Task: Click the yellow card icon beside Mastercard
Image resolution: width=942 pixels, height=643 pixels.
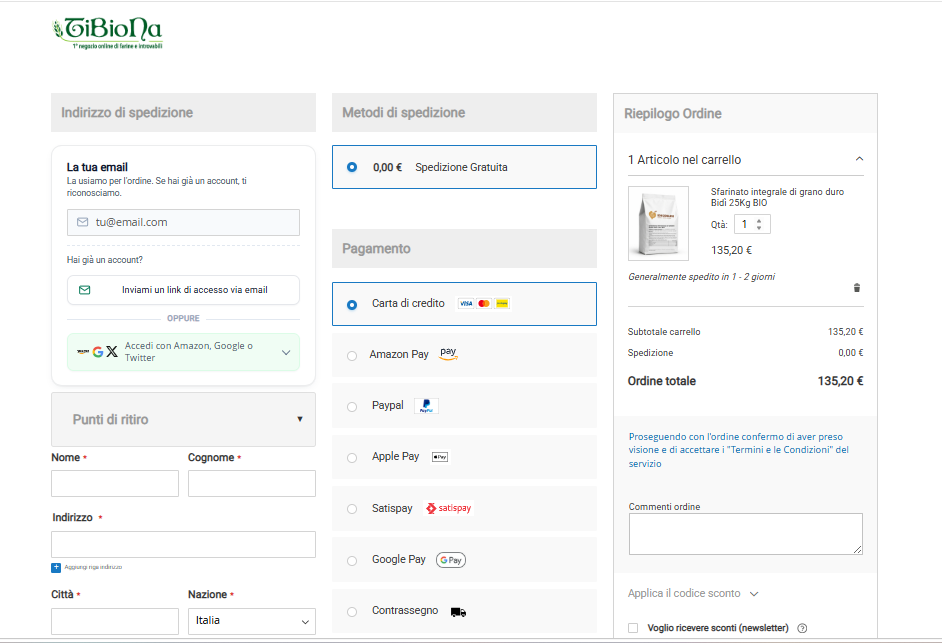Action: pyautogui.click(x=502, y=303)
